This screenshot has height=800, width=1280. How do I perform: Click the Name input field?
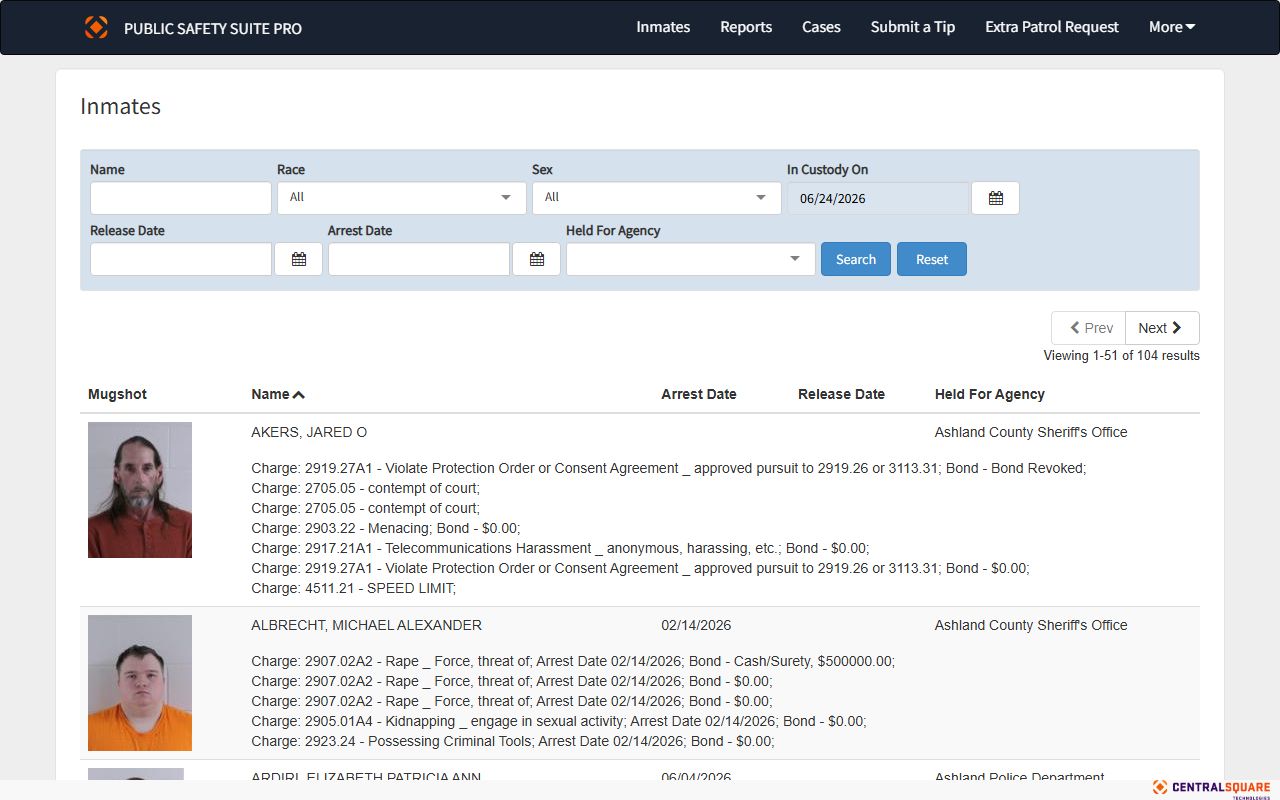(181, 198)
